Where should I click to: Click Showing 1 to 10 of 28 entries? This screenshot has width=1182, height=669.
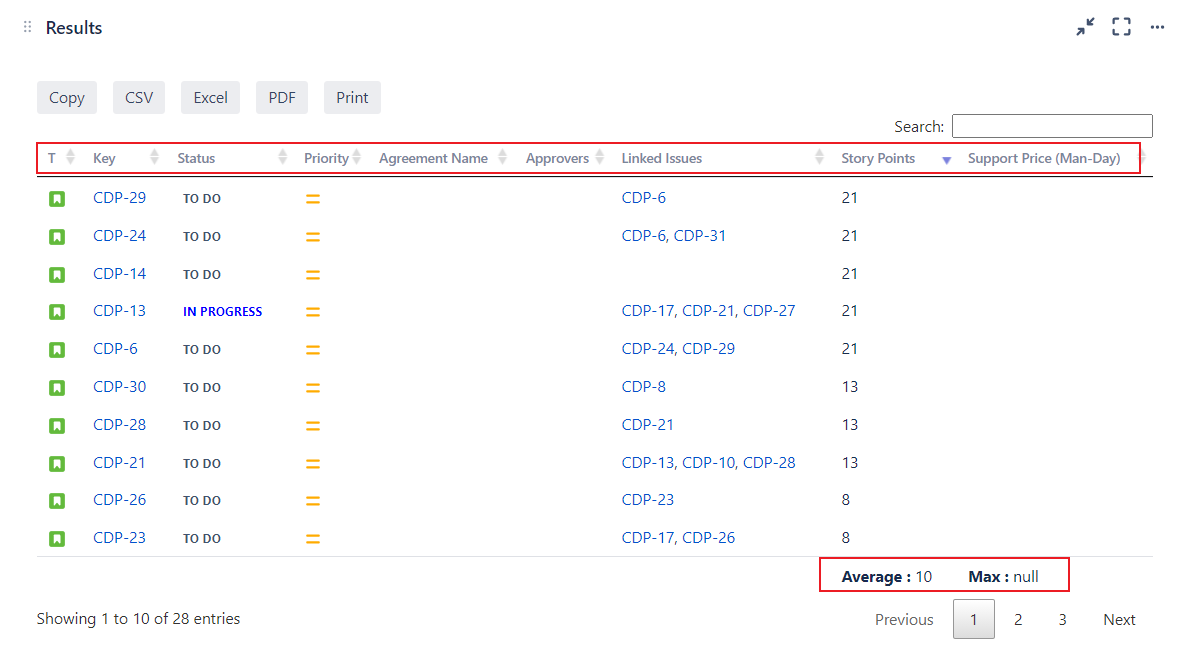139,618
